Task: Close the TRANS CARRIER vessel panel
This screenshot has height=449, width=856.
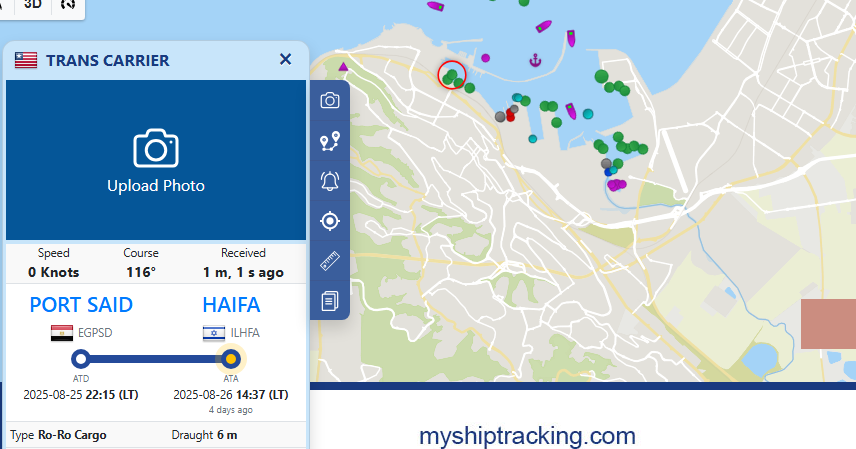Action: 285,59
